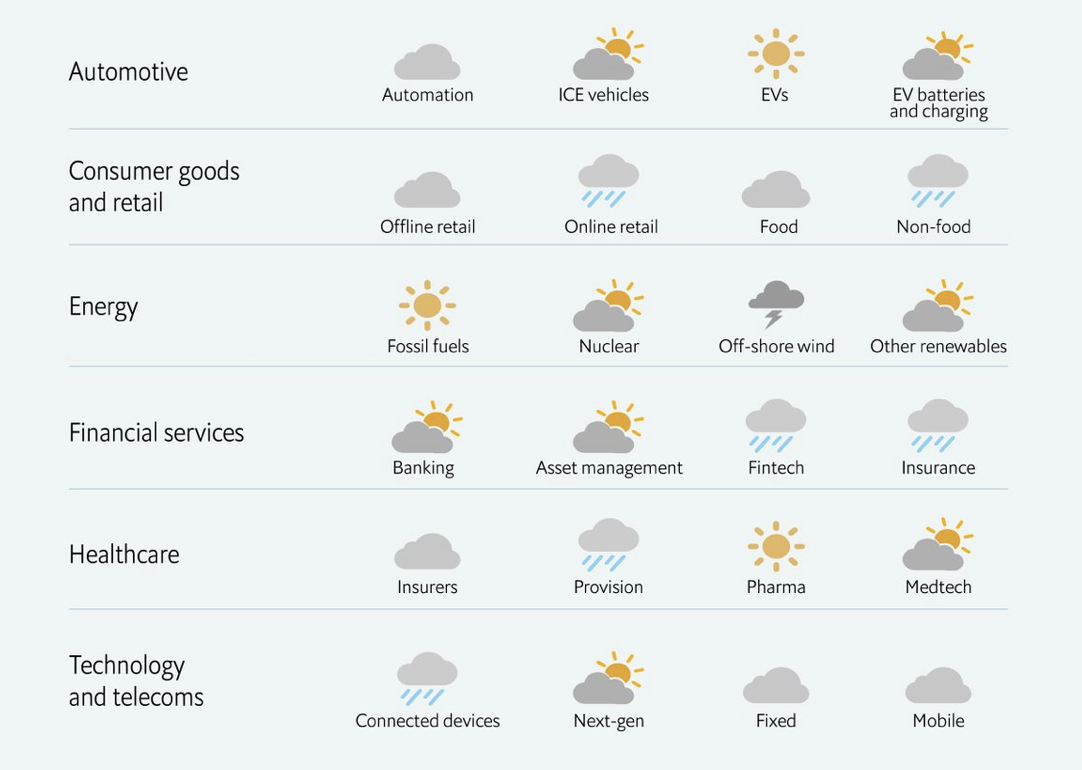Select the sun icon above Fossil fuels
This screenshot has width=1082, height=770.
coord(427,305)
